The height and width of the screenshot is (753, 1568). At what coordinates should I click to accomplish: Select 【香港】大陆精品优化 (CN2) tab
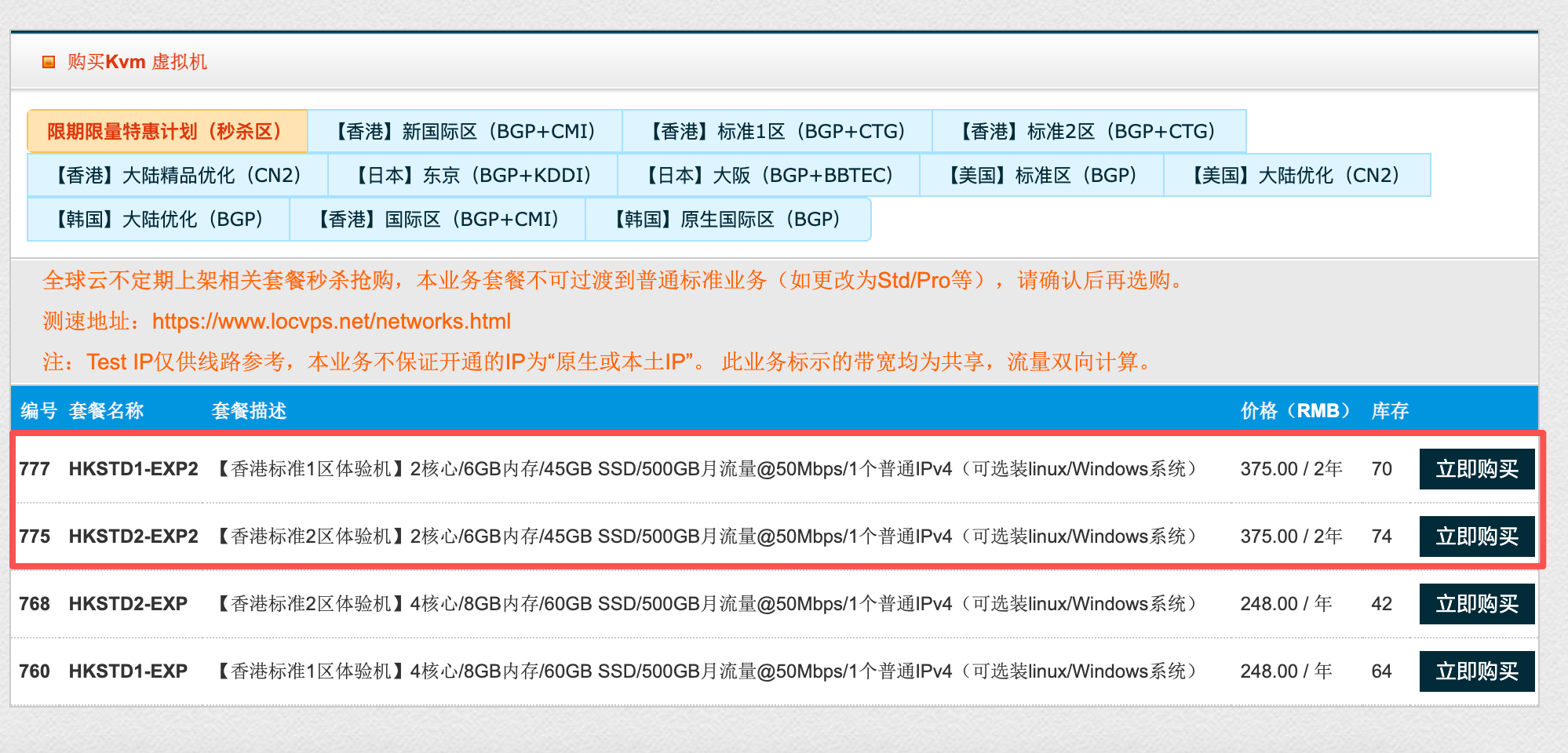coord(177,175)
